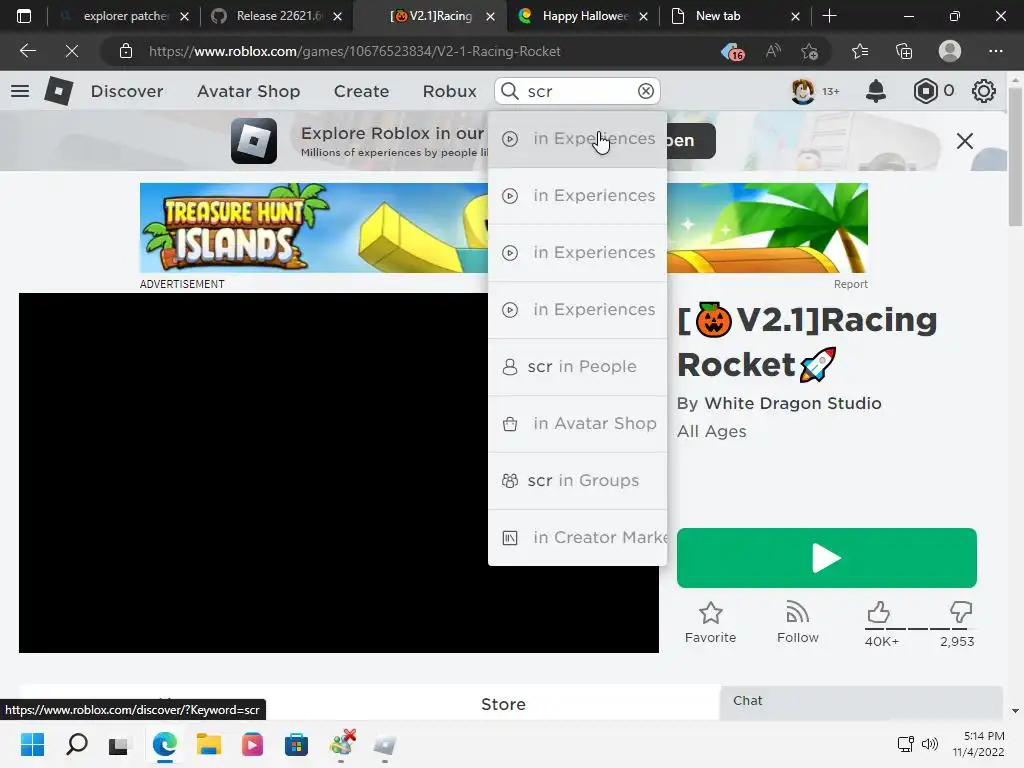The height and width of the screenshot is (768, 1024).
Task: Open the shopping coupons icon with badge 16
Action: click(x=733, y=51)
